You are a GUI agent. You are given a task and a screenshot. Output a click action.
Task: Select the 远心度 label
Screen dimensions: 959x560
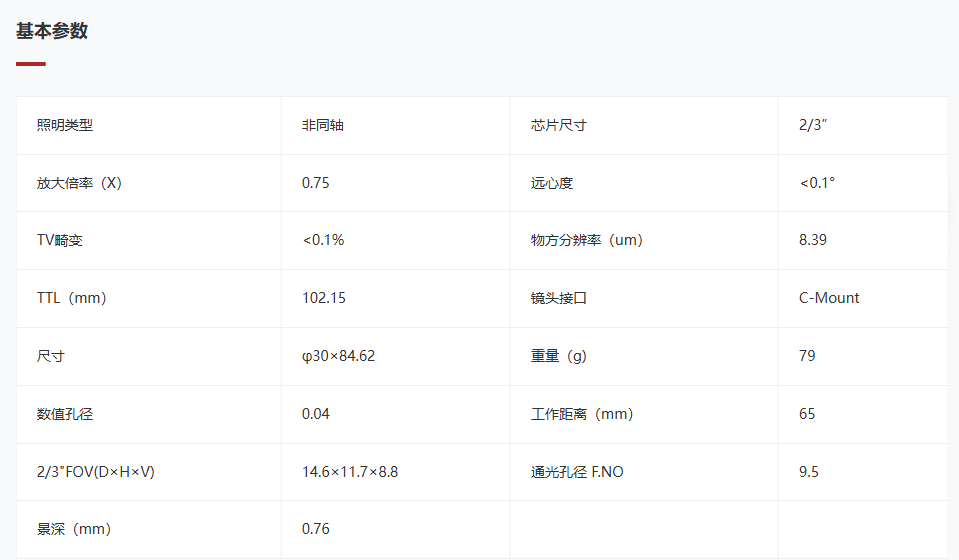coord(552,183)
